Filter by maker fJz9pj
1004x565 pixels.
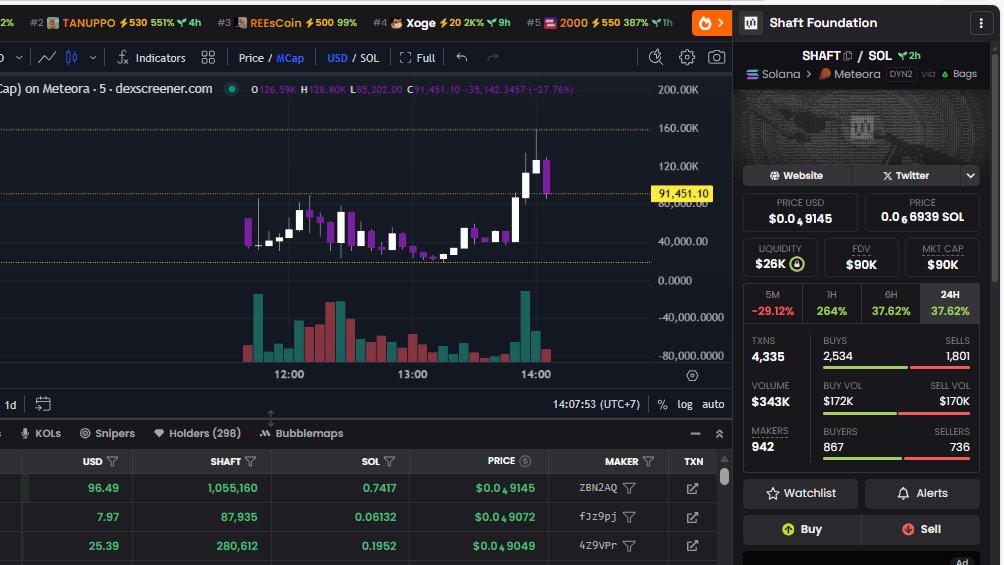coord(629,517)
